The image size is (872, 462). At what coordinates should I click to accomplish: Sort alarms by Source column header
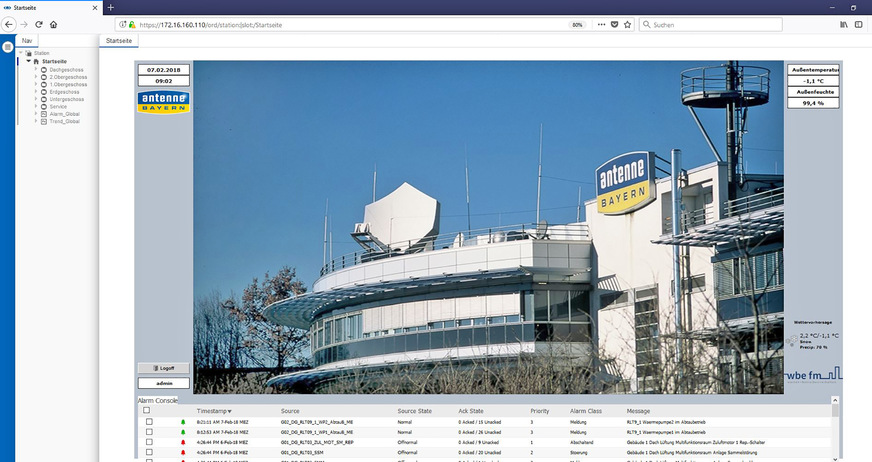[290, 411]
